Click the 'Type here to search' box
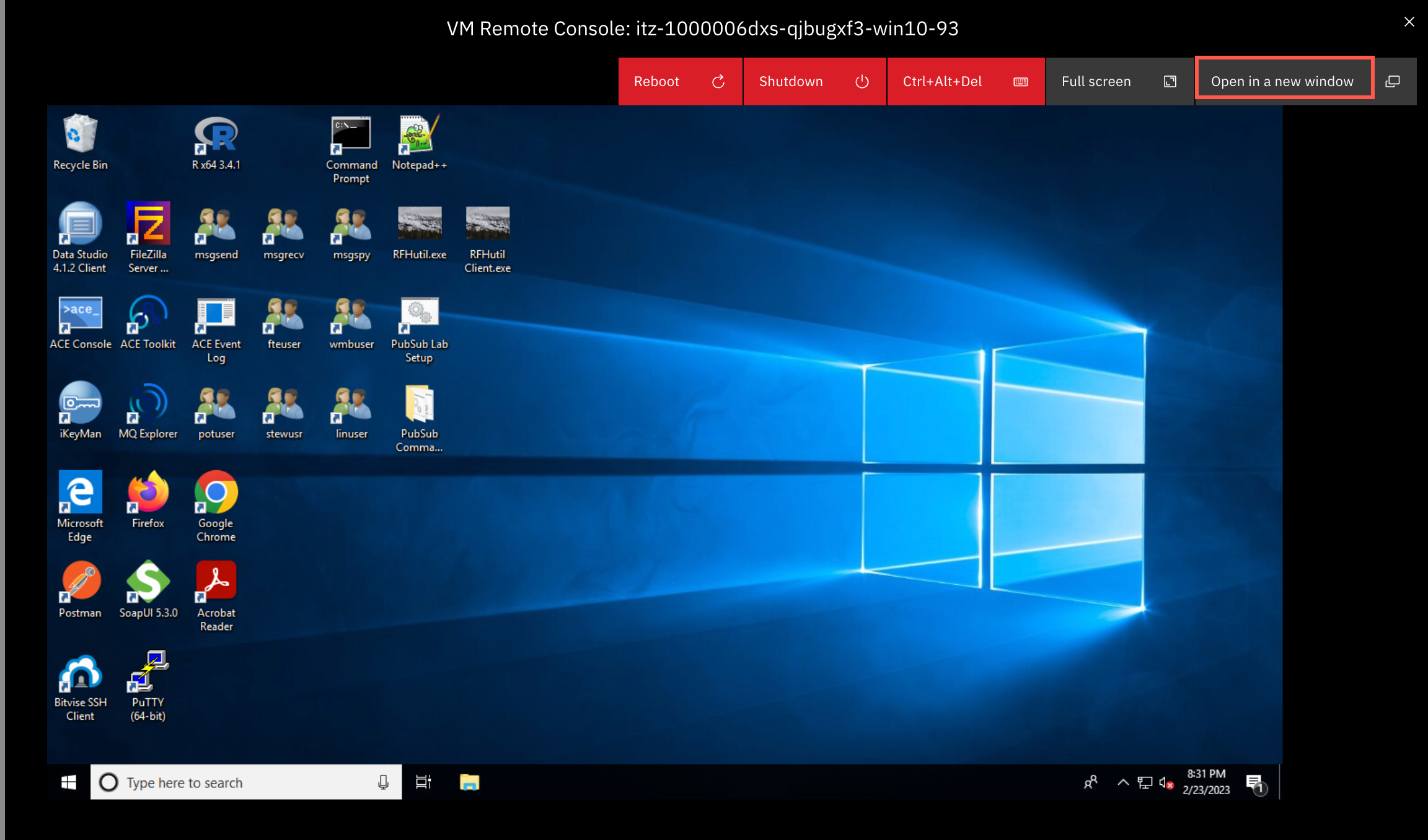Viewport: 1428px width, 840px height. [246, 782]
